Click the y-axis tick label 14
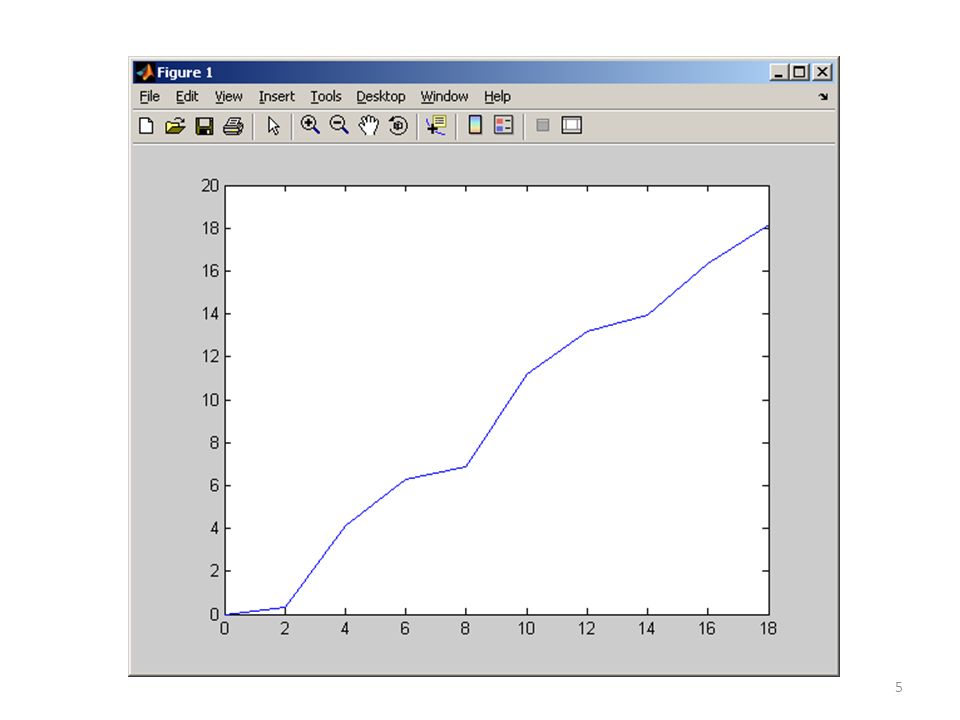The height and width of the screenshot is (720, 960). click(x=210, y=314)
